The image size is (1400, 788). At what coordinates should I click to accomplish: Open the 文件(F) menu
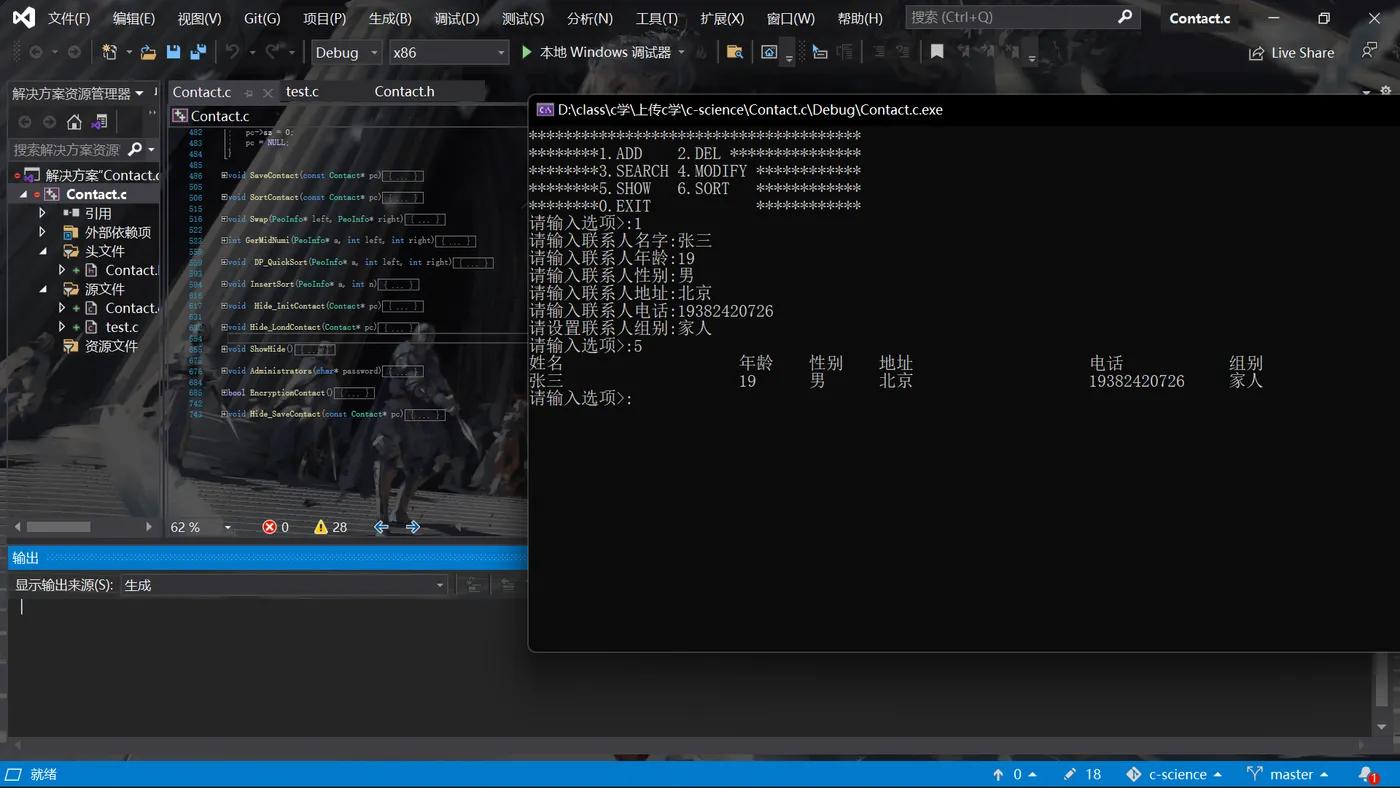(x=69, y=18)
